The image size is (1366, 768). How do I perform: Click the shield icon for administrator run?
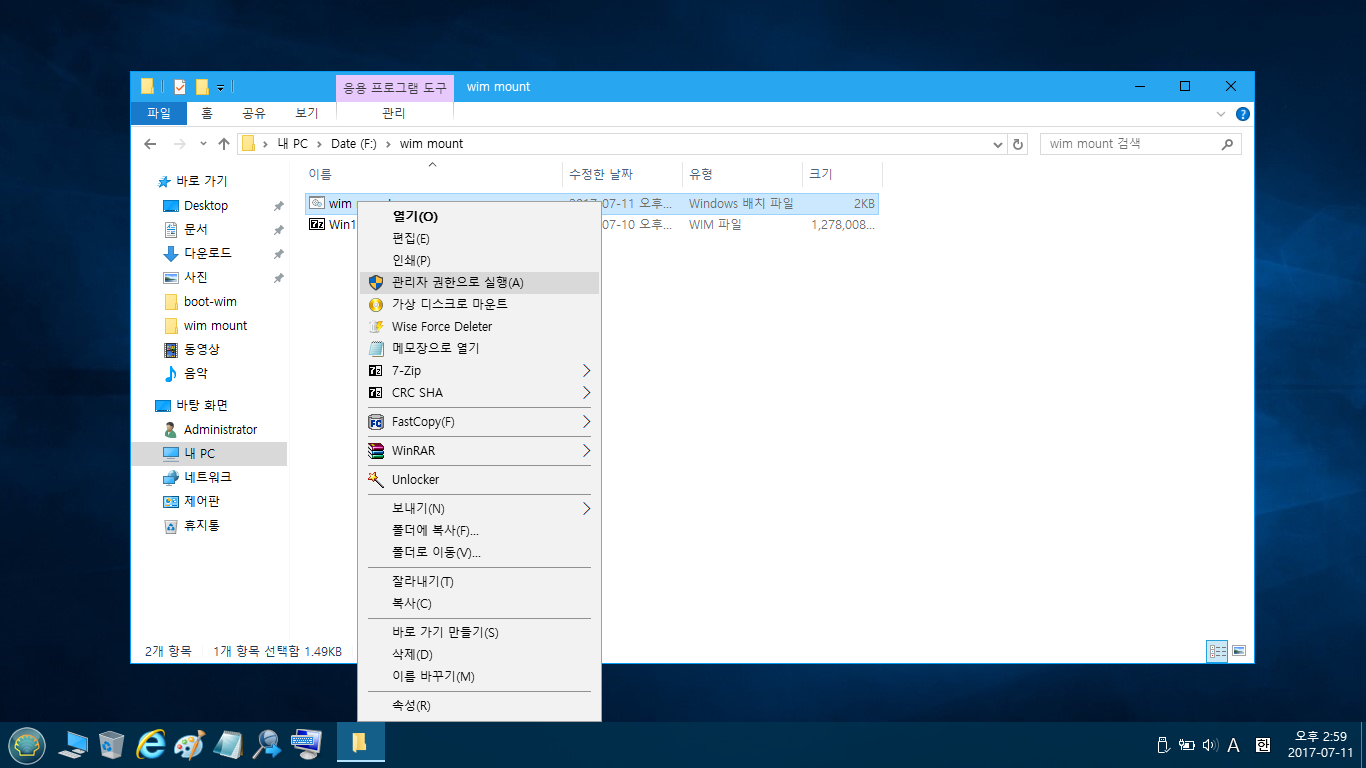(x=376, y=283)
